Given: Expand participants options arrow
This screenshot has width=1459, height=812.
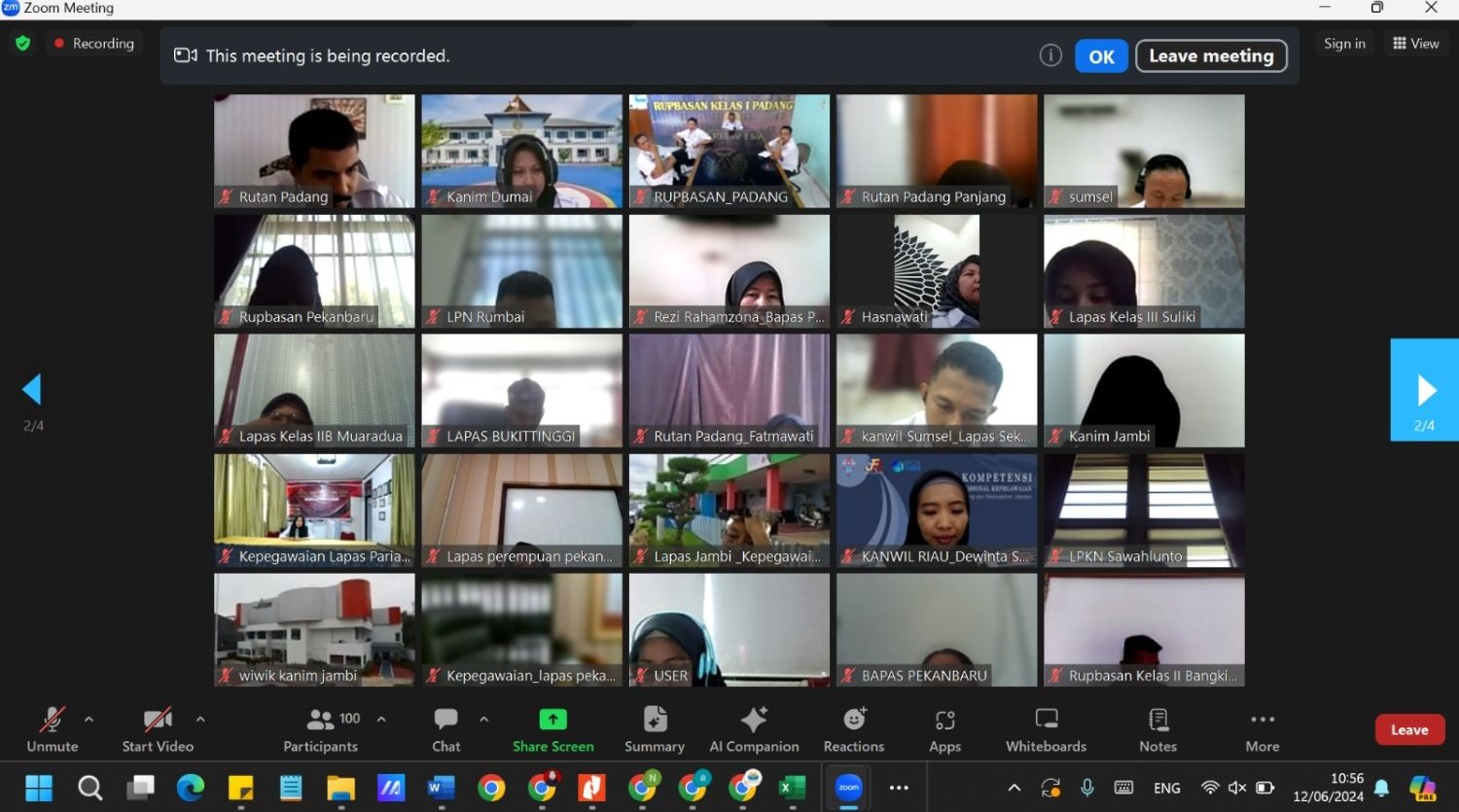Looking at the screenshot, I should 381,720.
